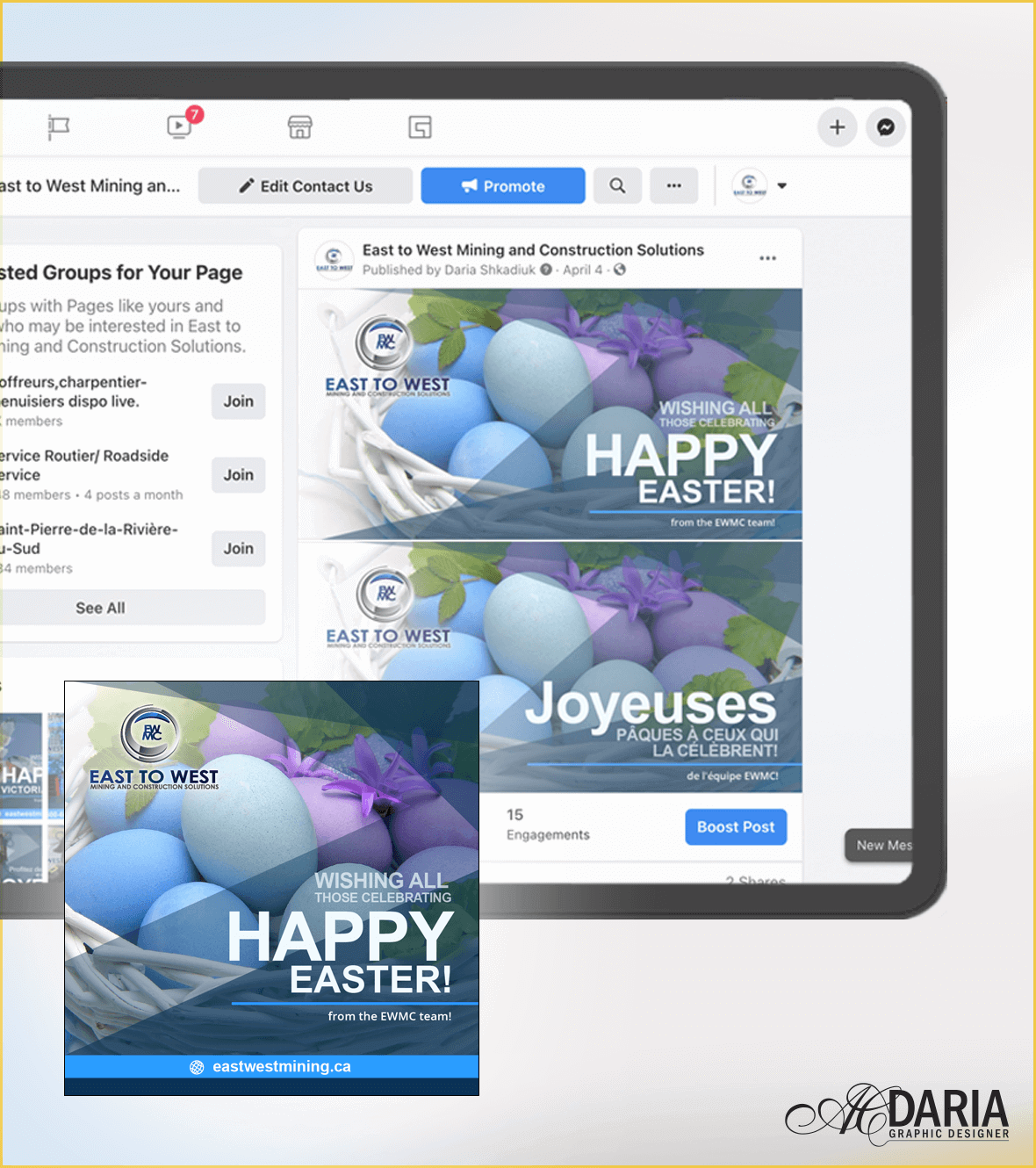Click the plus Create icon
Image resolution: width=1036 pixels, height=1168 pixels.
837,127
